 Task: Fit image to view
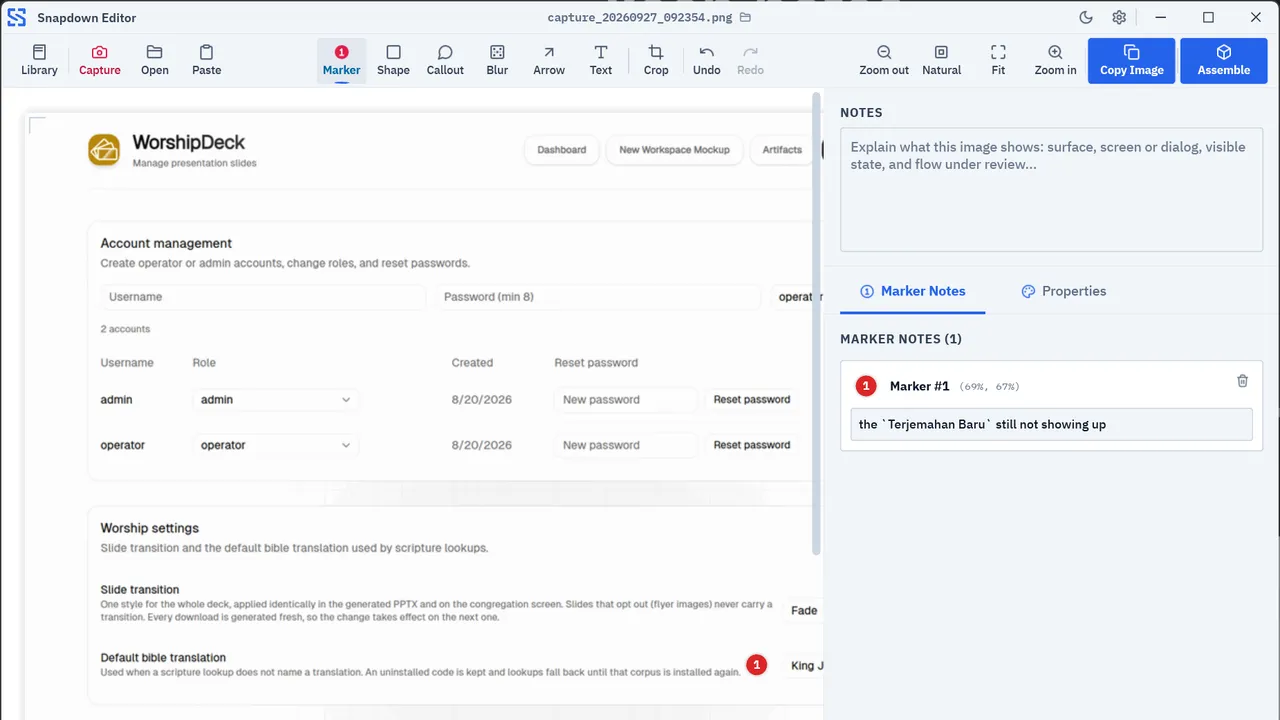pos(998,60)
